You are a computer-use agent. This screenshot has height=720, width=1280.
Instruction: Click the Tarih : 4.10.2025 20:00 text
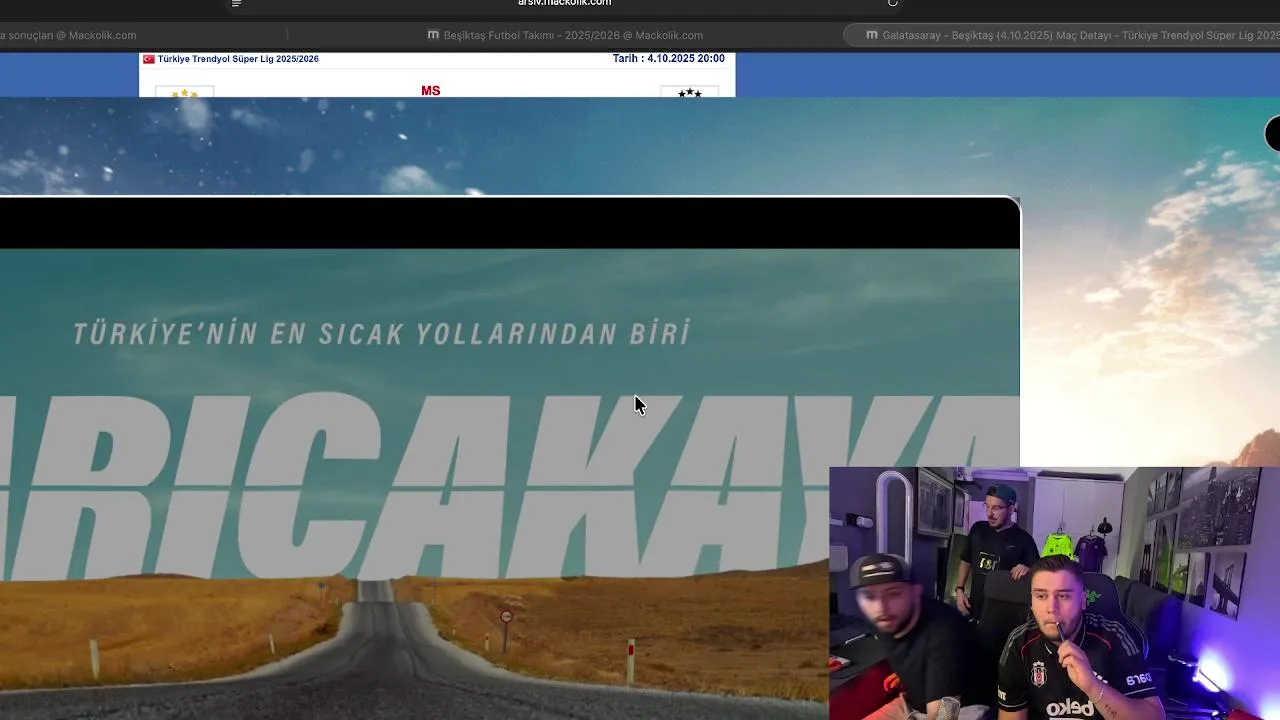point(669,59)
